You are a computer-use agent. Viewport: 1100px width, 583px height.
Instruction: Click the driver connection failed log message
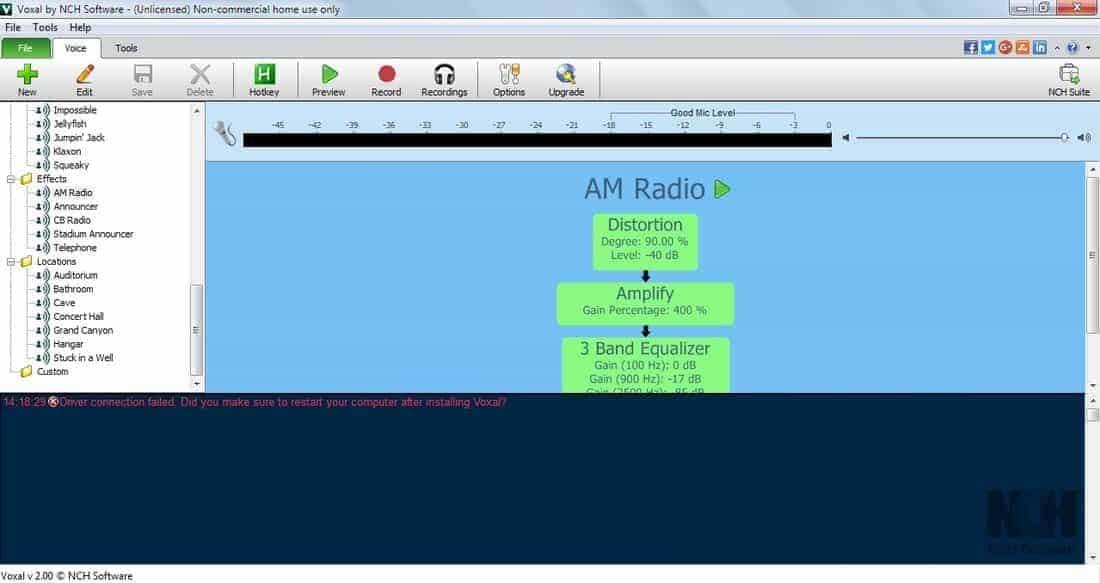(x=283, y=402)
